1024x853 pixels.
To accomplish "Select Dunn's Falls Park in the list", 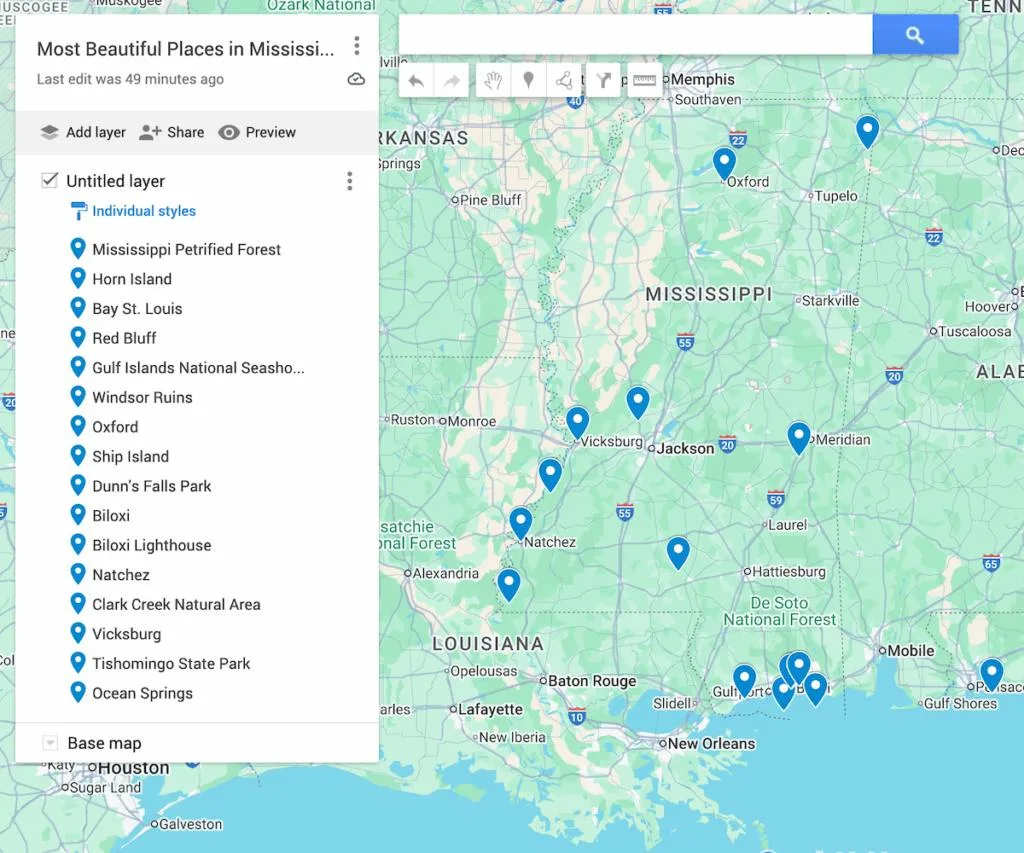I will [152, 486].
